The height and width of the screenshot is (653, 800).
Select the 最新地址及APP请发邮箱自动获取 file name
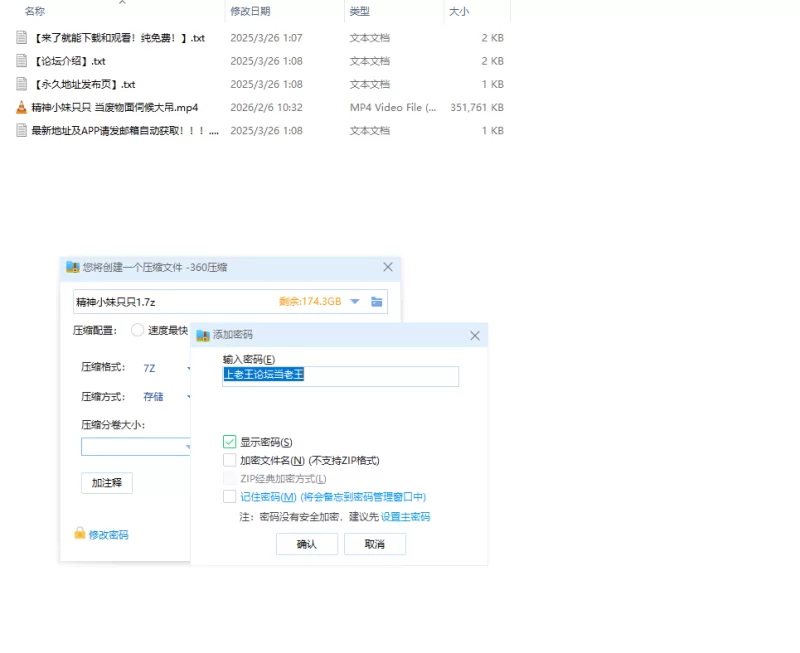tap(125, 131)
